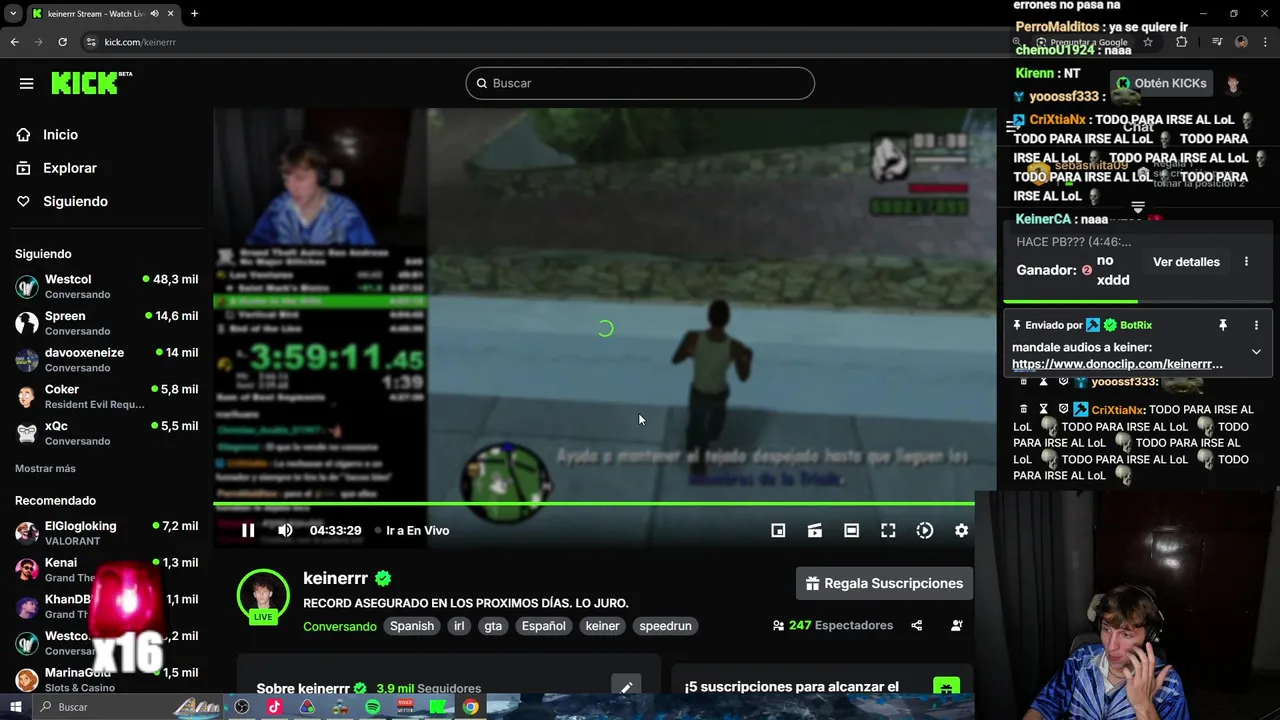
Task: Select the Español tag
Action: tap(543, 626)
